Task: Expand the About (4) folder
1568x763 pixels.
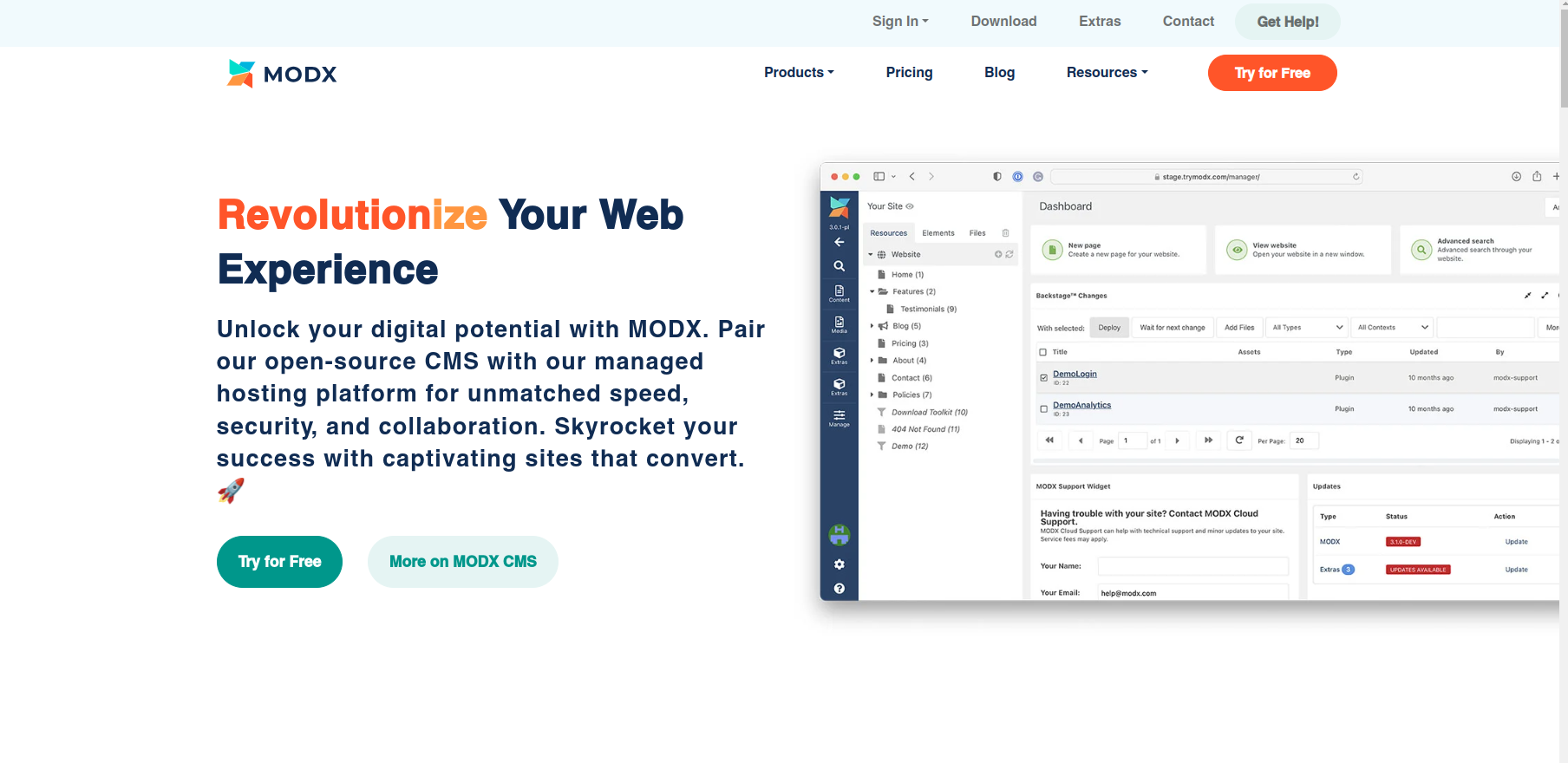Action: click(872, 361)
